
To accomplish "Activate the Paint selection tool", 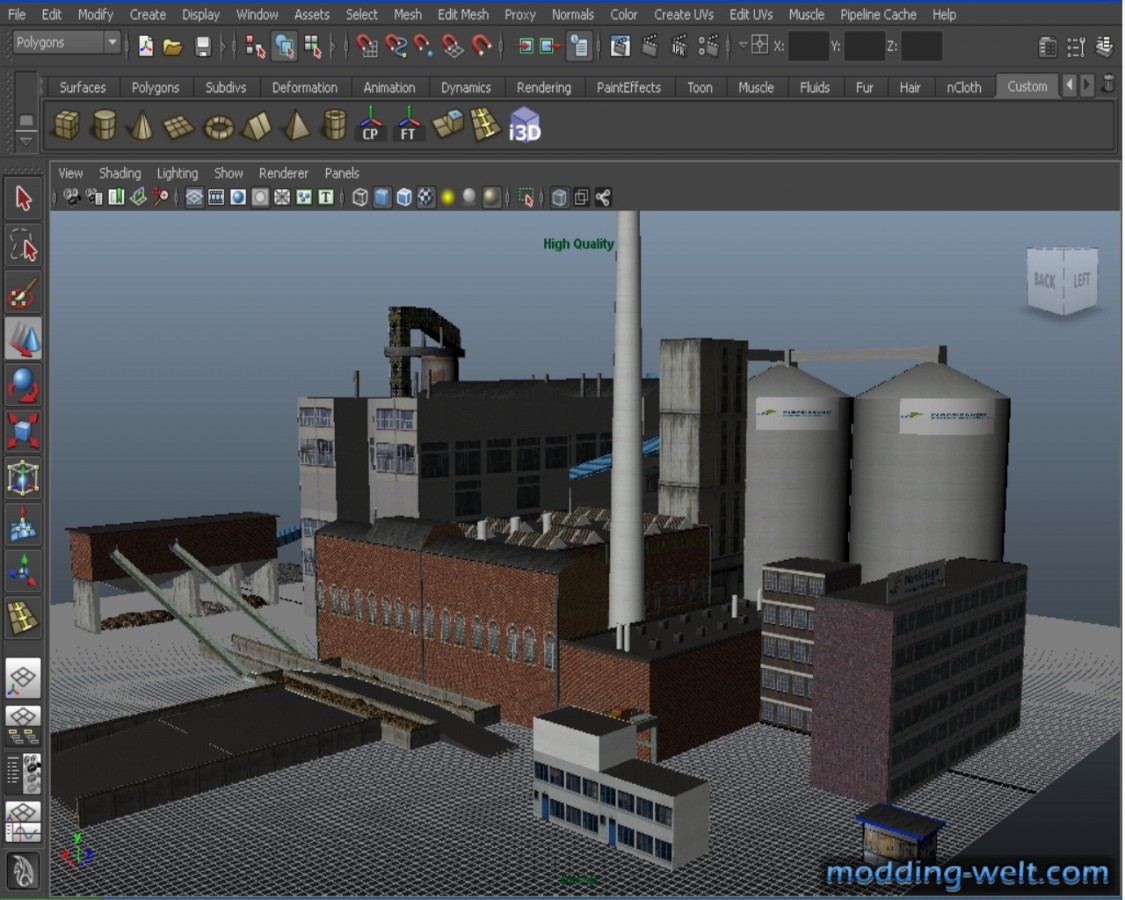I will click(23, 291).
